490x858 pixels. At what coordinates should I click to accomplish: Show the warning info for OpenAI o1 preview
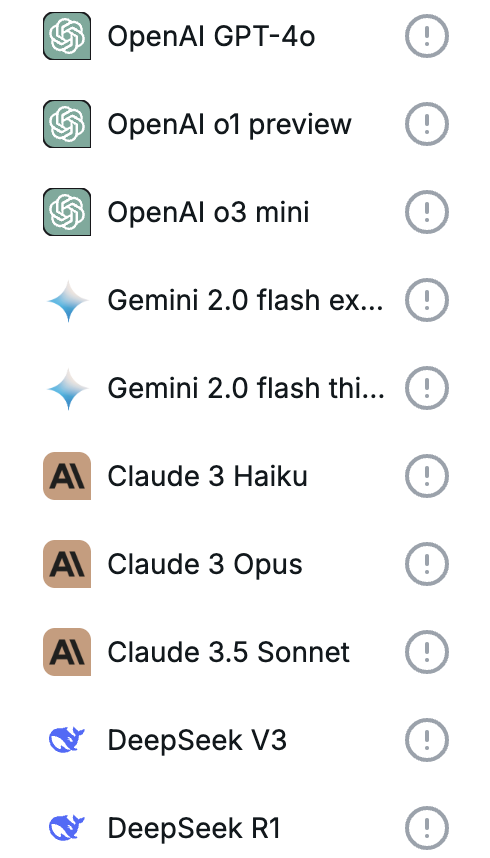click(427, 124)
